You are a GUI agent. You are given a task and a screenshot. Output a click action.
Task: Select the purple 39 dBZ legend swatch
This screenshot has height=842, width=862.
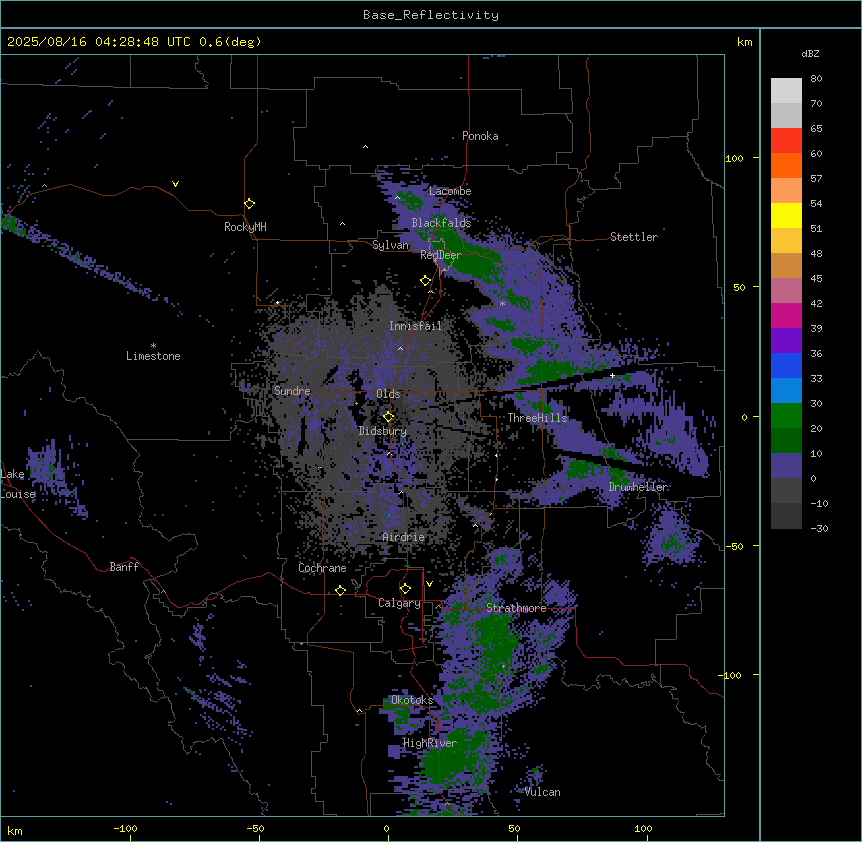pos(786,341)
